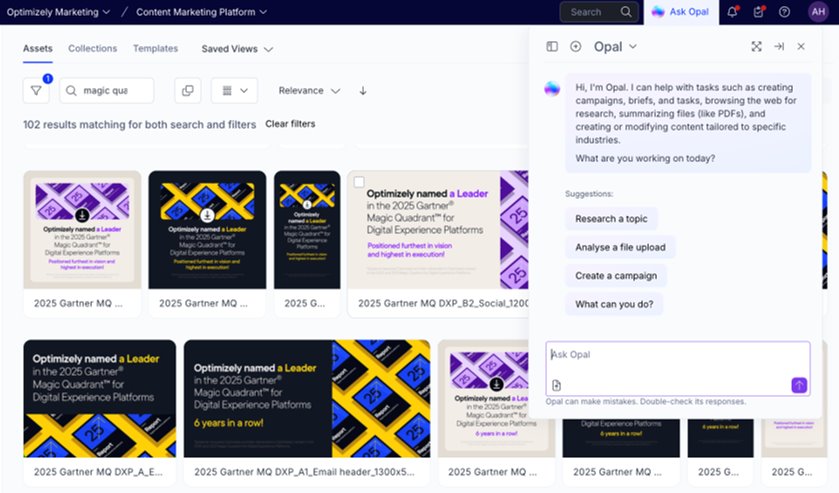Switch to the Collections tab
Image resolution: width=839 pixels, height=493 pixels.
pos(93,49)
